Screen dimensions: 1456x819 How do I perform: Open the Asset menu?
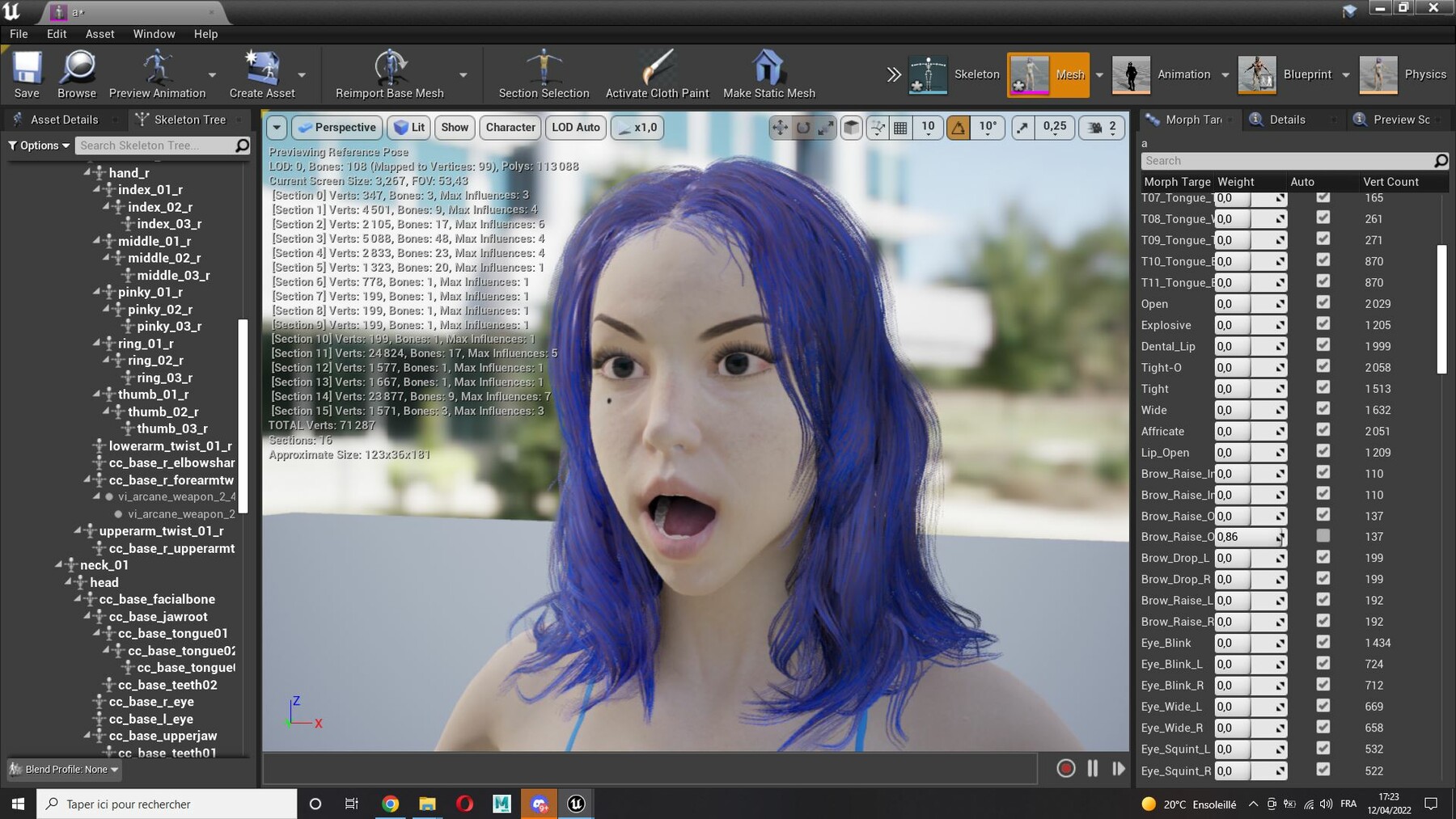point(99,34)
